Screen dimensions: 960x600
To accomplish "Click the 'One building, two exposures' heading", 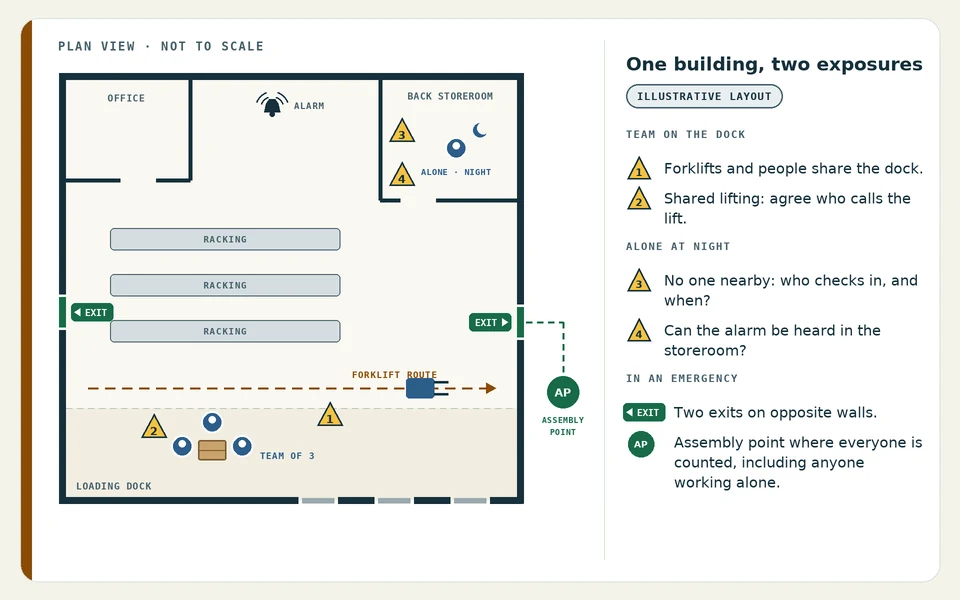I will (x=774, y=64).
